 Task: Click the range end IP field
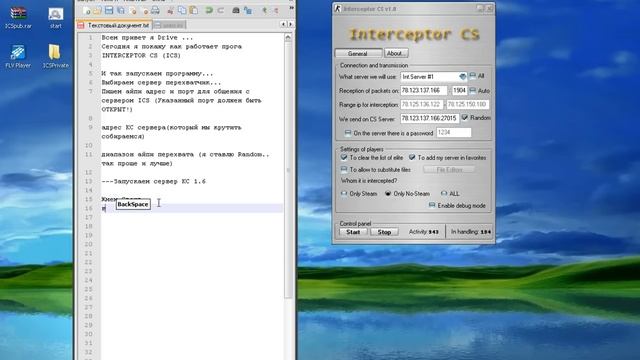coord(467,104)
